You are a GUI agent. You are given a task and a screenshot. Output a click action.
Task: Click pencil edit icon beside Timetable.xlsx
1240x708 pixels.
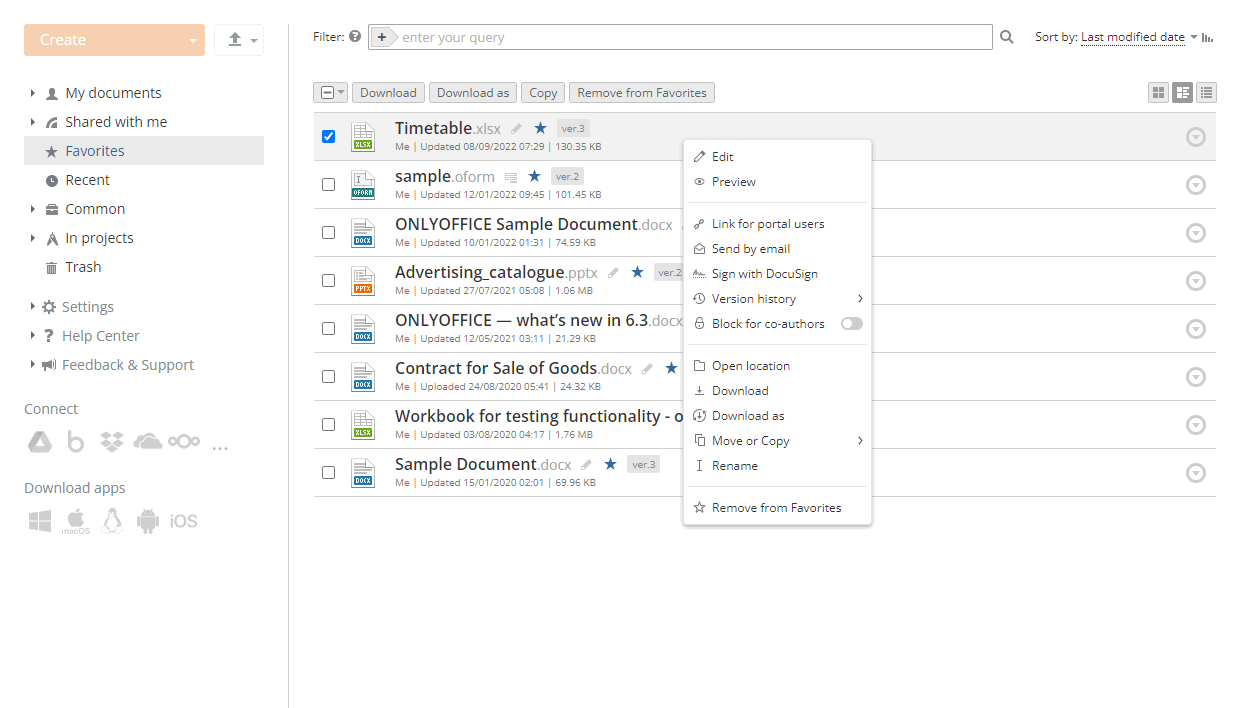tap(516, 129)
